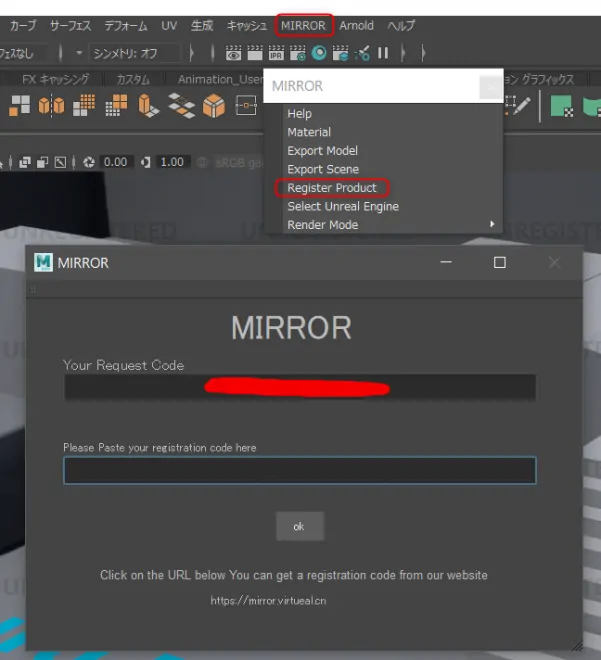Image resolution: width=601 pixels, height=660 pixels.
Task: Open the Arnold menu
Action: 356,26
